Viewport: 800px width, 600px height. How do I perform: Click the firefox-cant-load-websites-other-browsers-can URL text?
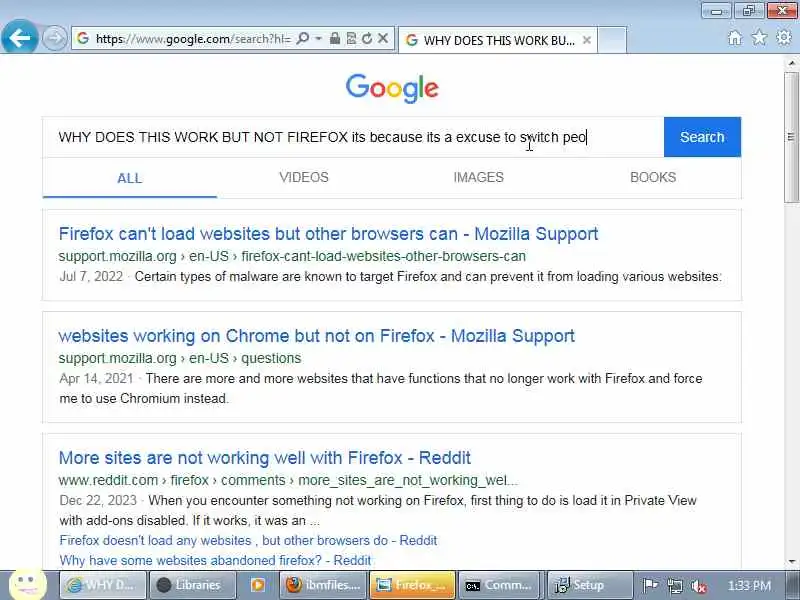[383, 256]
